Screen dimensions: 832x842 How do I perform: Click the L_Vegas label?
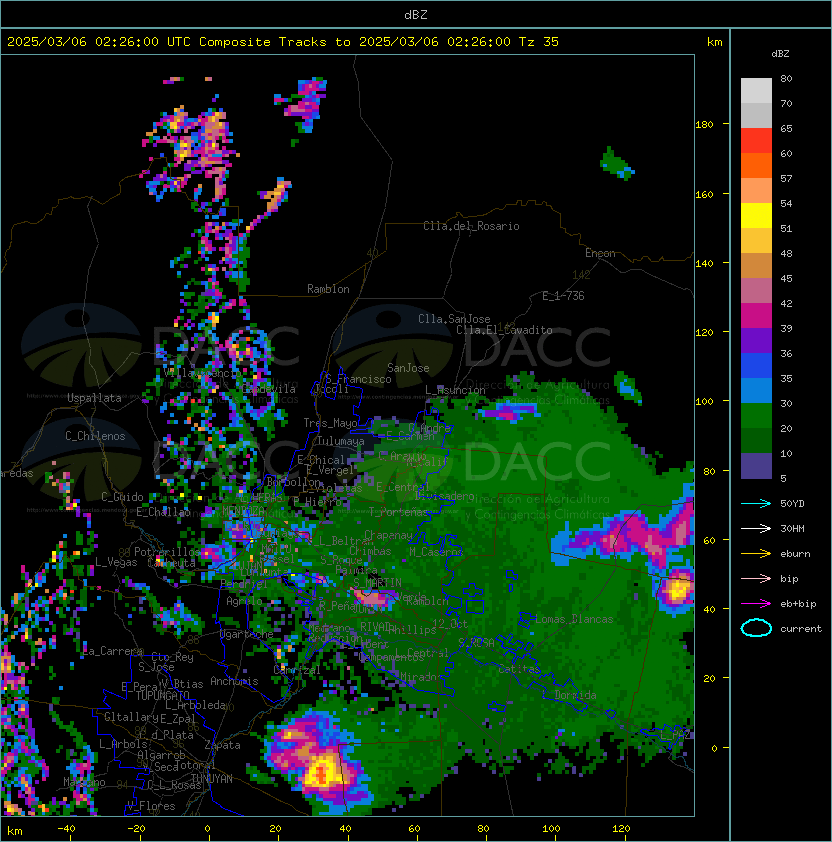[x=116, y=562]
